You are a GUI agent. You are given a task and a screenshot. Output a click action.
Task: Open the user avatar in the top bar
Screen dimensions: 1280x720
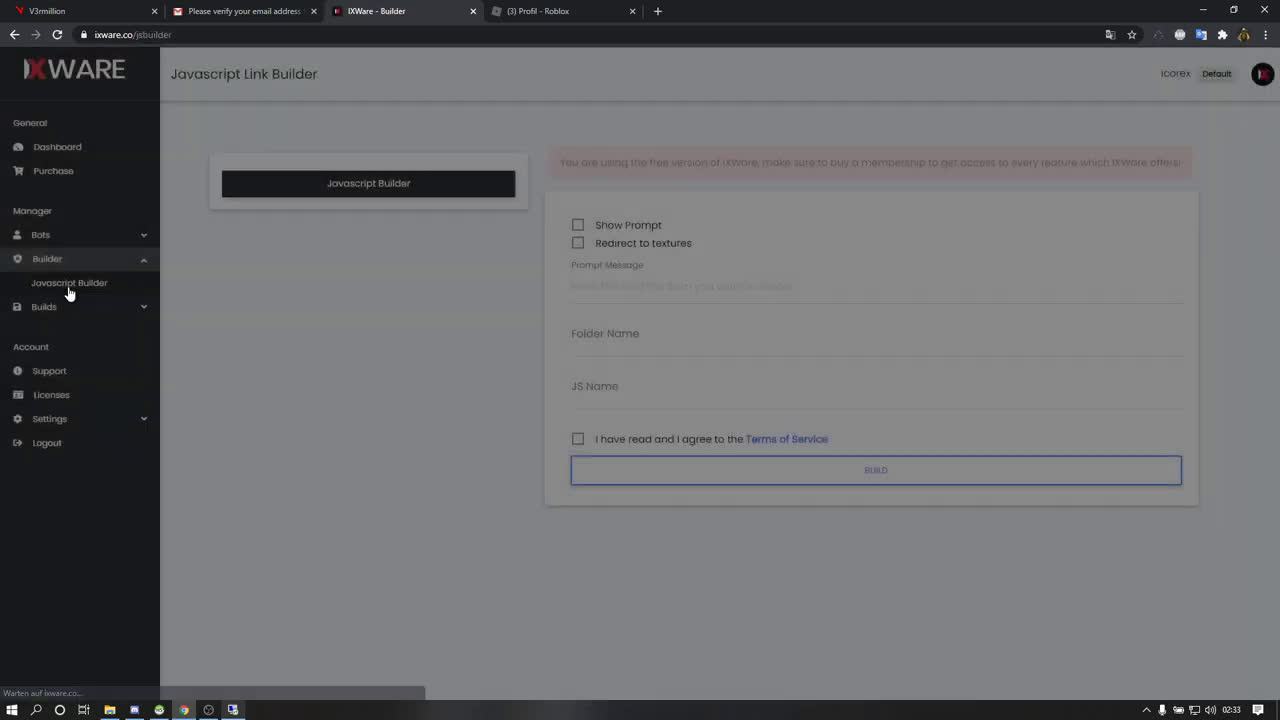tap(1262, 73)
